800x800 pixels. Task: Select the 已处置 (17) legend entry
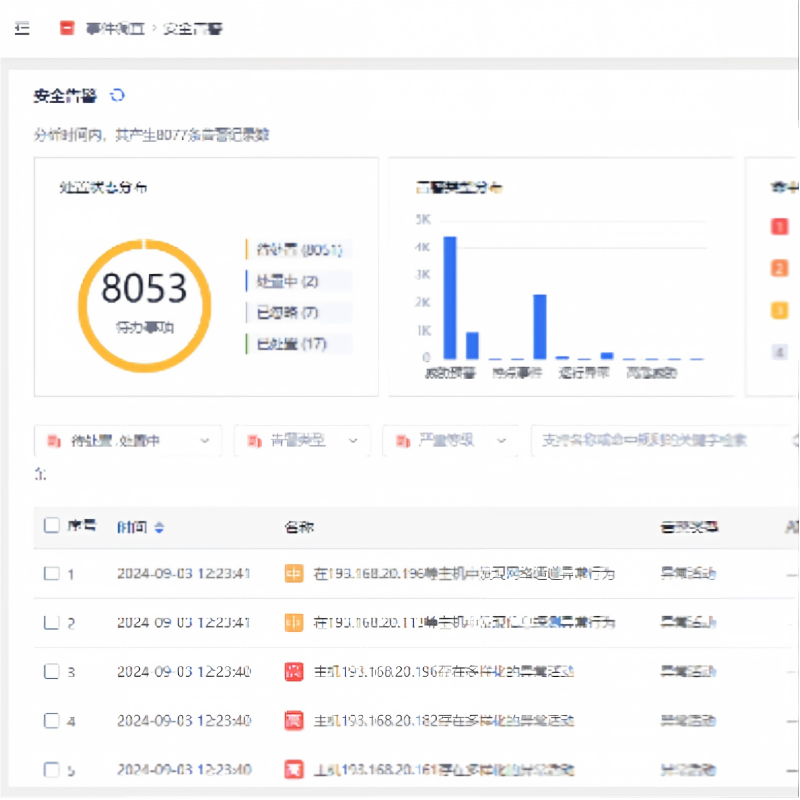(x=299, y=344)
